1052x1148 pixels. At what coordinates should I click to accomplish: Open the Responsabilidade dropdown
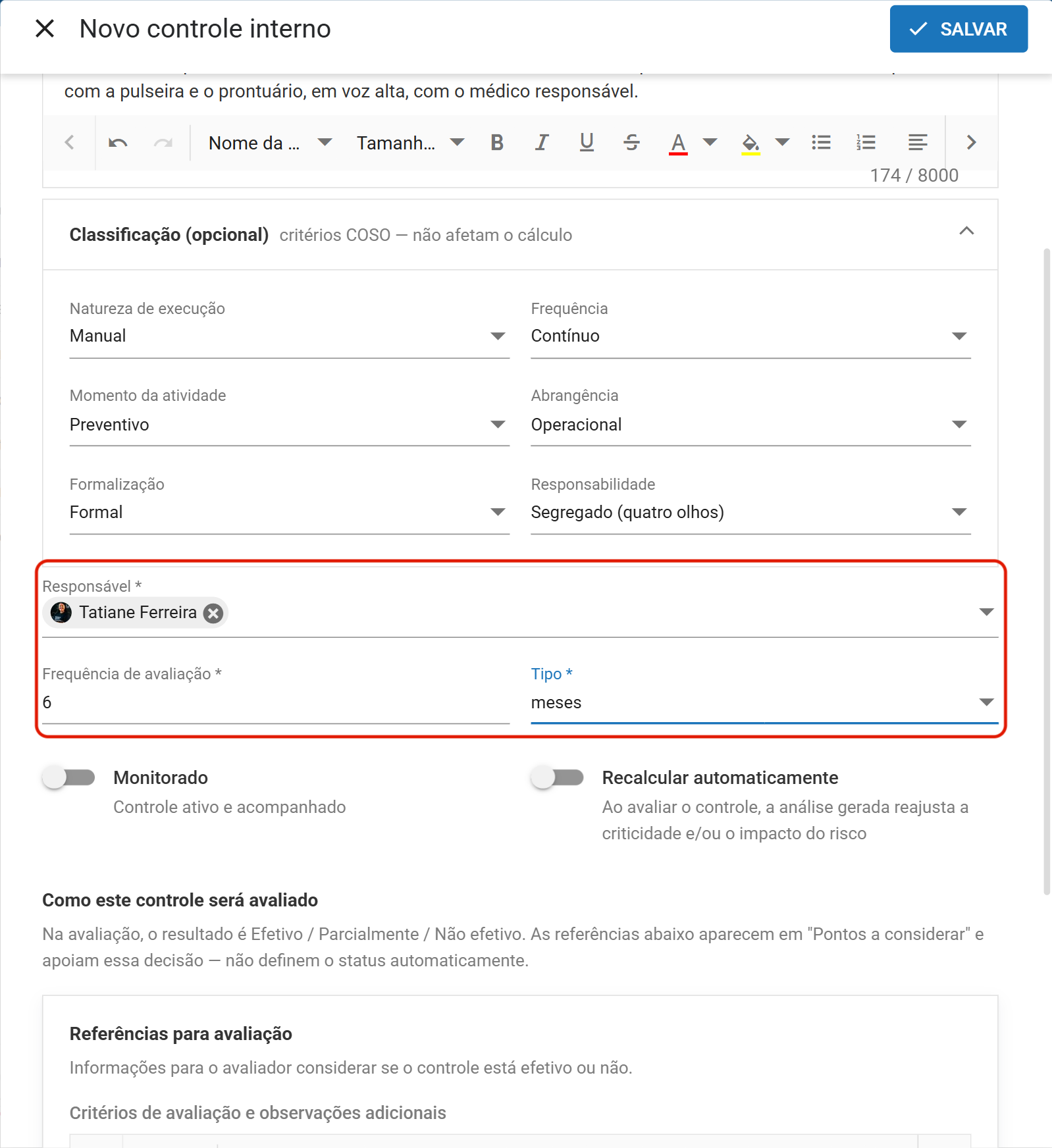[x=751, y=512]
